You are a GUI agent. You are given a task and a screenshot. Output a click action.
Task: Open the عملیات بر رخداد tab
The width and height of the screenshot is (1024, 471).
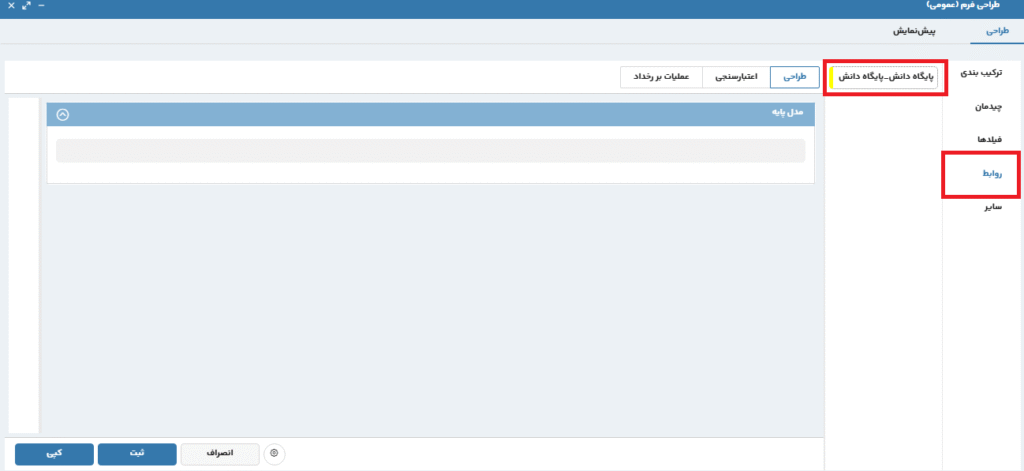point(661,77)
